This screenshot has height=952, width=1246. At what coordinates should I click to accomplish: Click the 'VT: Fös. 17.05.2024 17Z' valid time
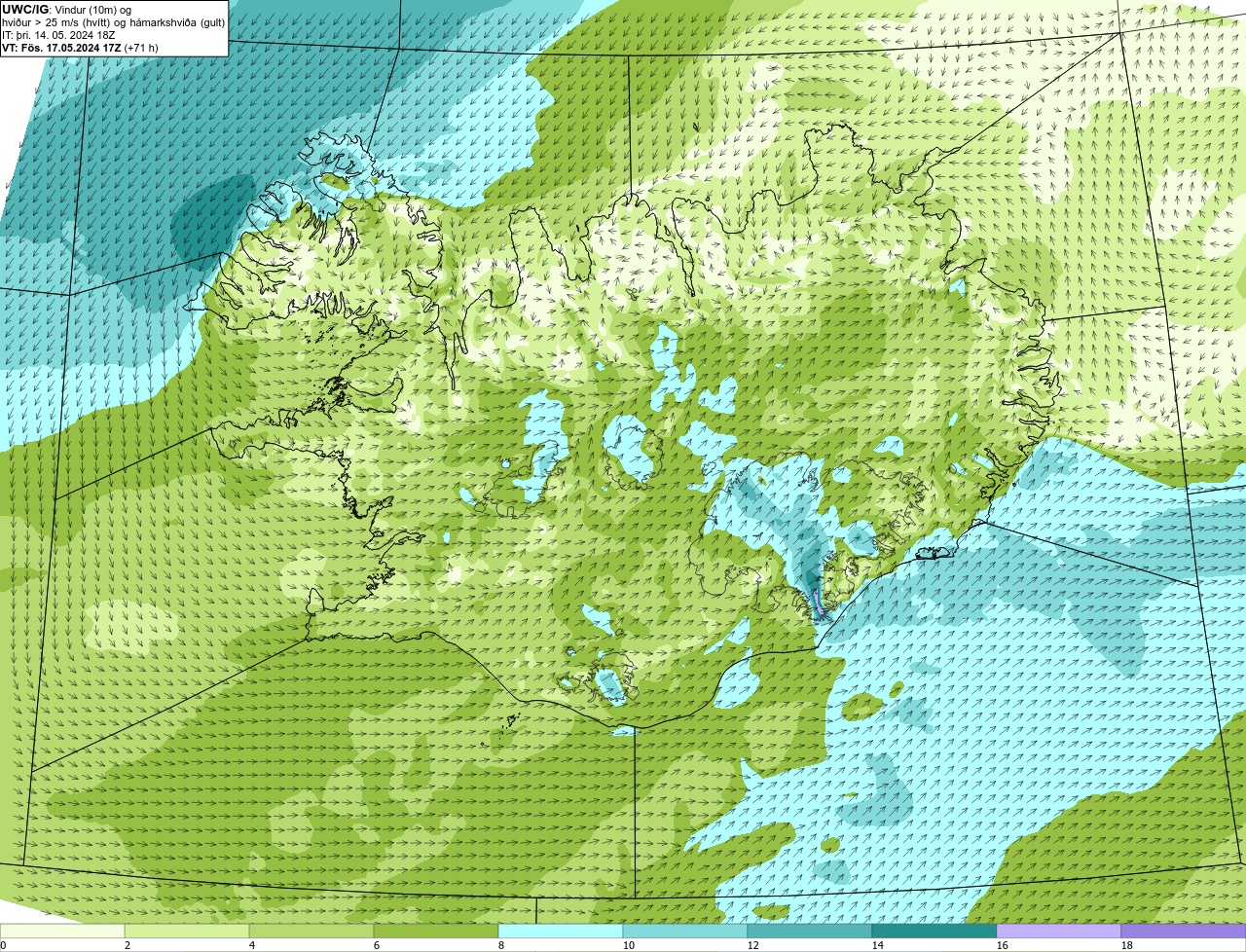coord(62,48)
